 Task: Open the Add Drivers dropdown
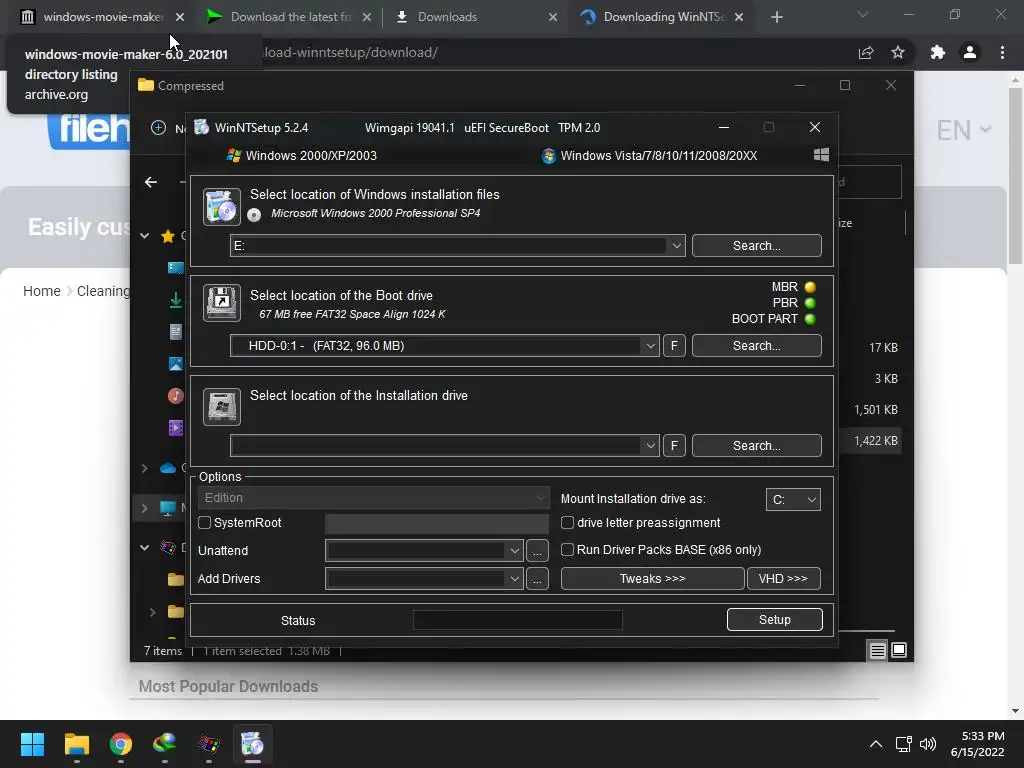(514, 579)
